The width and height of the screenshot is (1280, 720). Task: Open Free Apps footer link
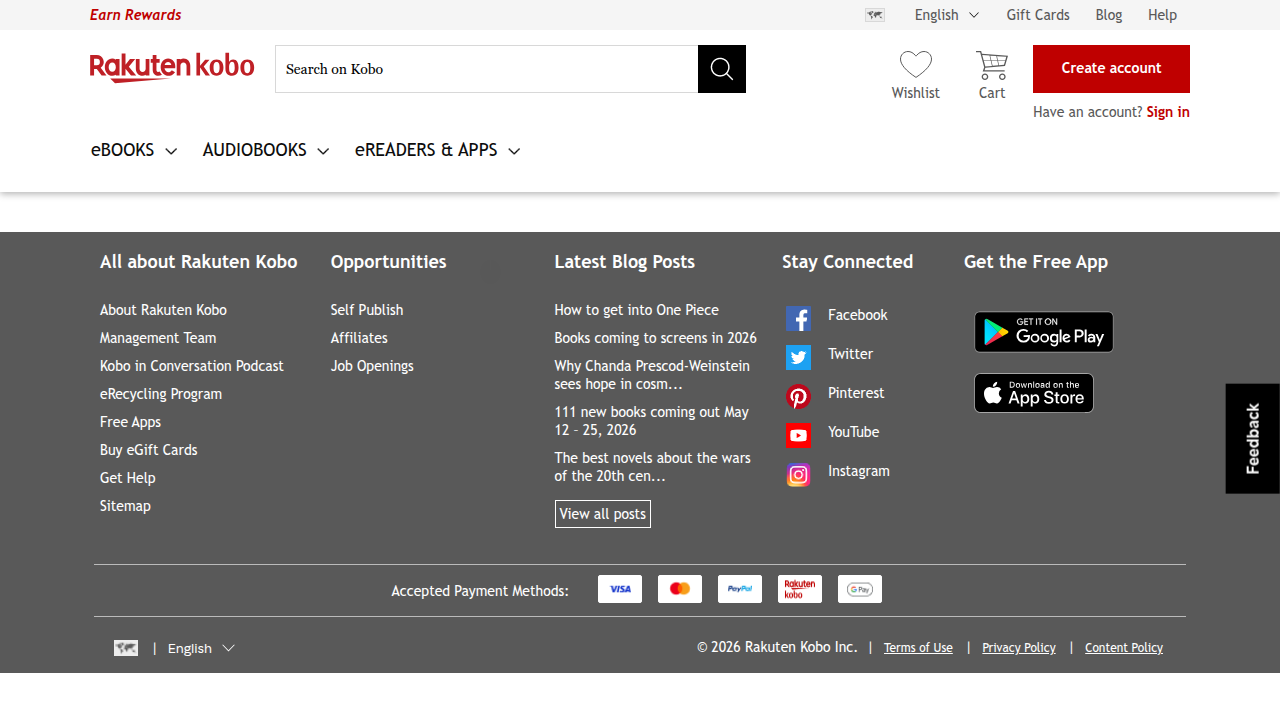tap(130, 422)
